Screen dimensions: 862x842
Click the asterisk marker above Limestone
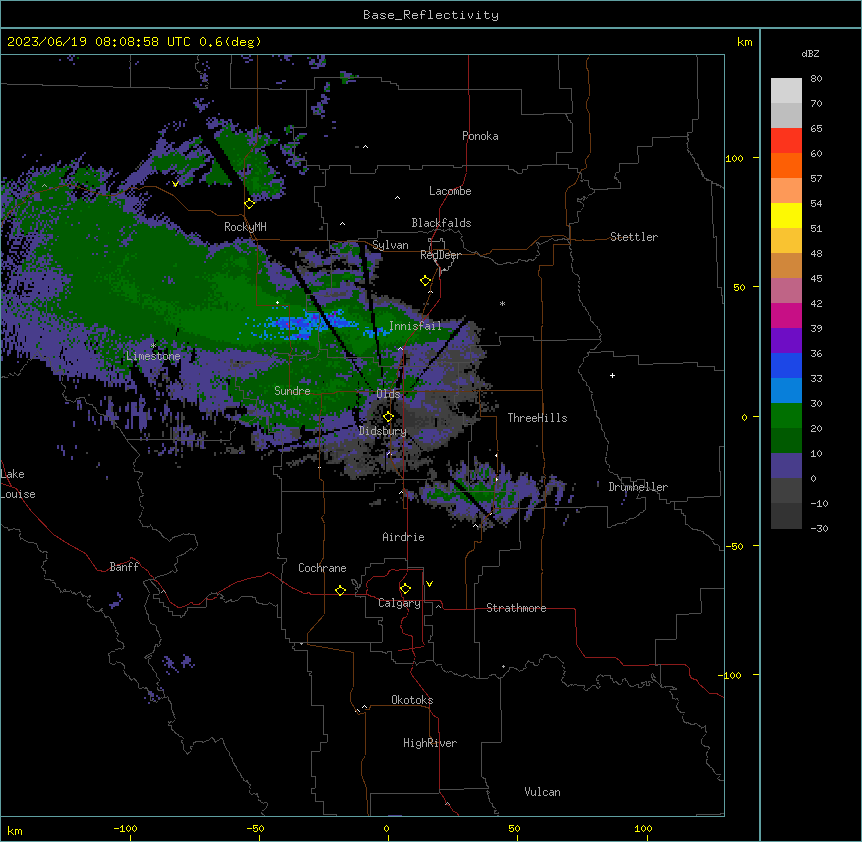(x=153, y=345)
